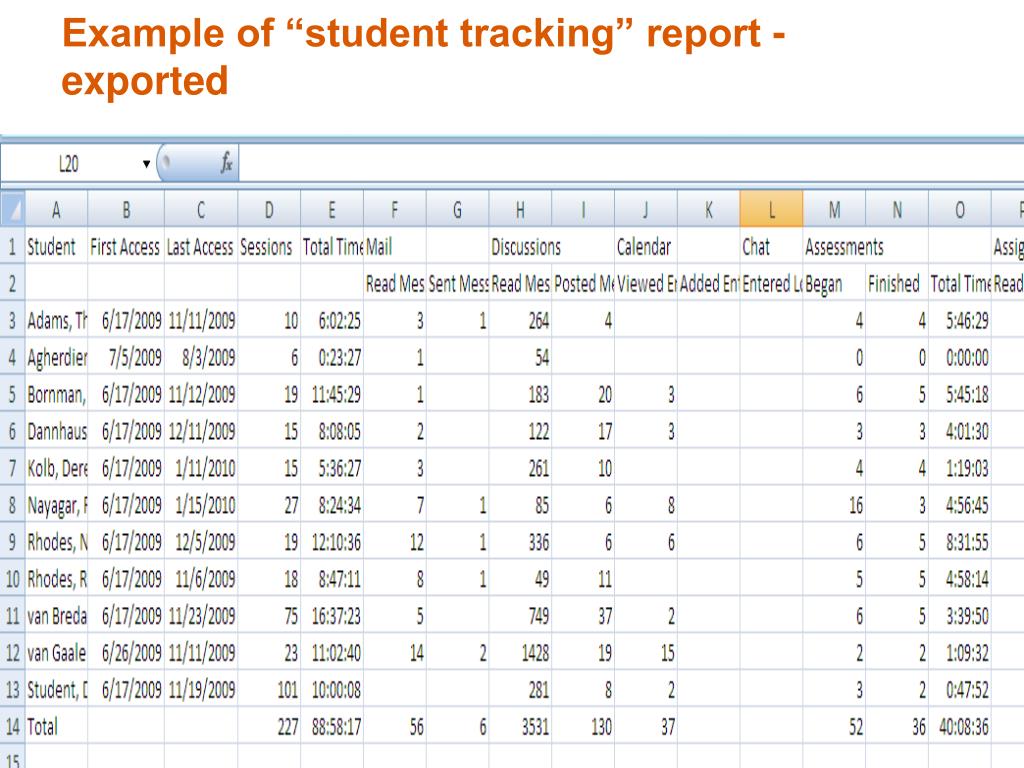Select row 1 header

pos(12,246)
